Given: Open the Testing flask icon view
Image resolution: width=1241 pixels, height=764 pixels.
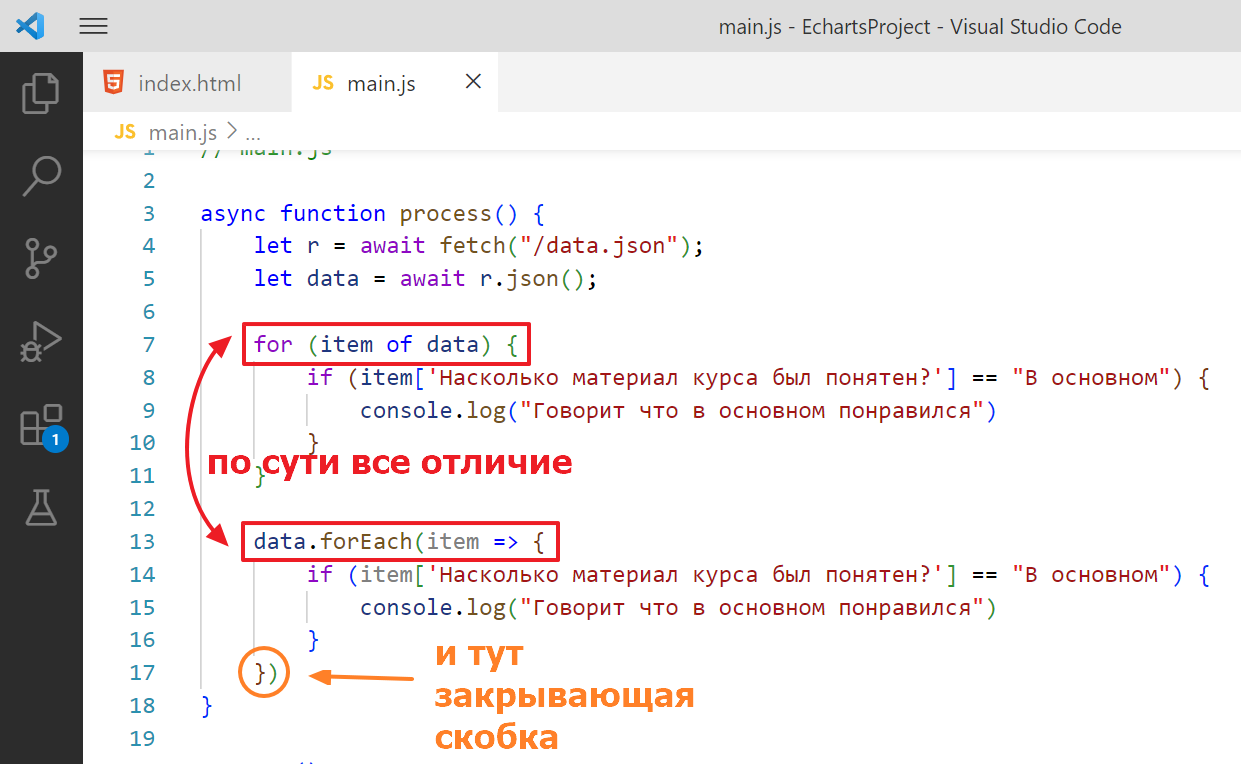Looking at the screenshot, I should coord(40,509).
